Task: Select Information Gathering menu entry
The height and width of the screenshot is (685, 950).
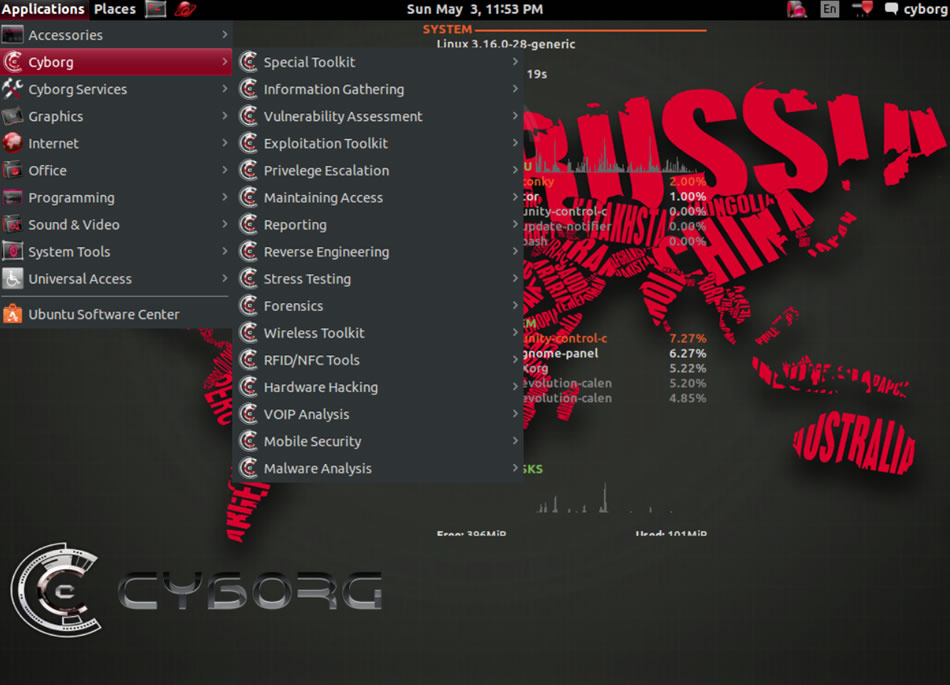Action: (x=333, y=89)
